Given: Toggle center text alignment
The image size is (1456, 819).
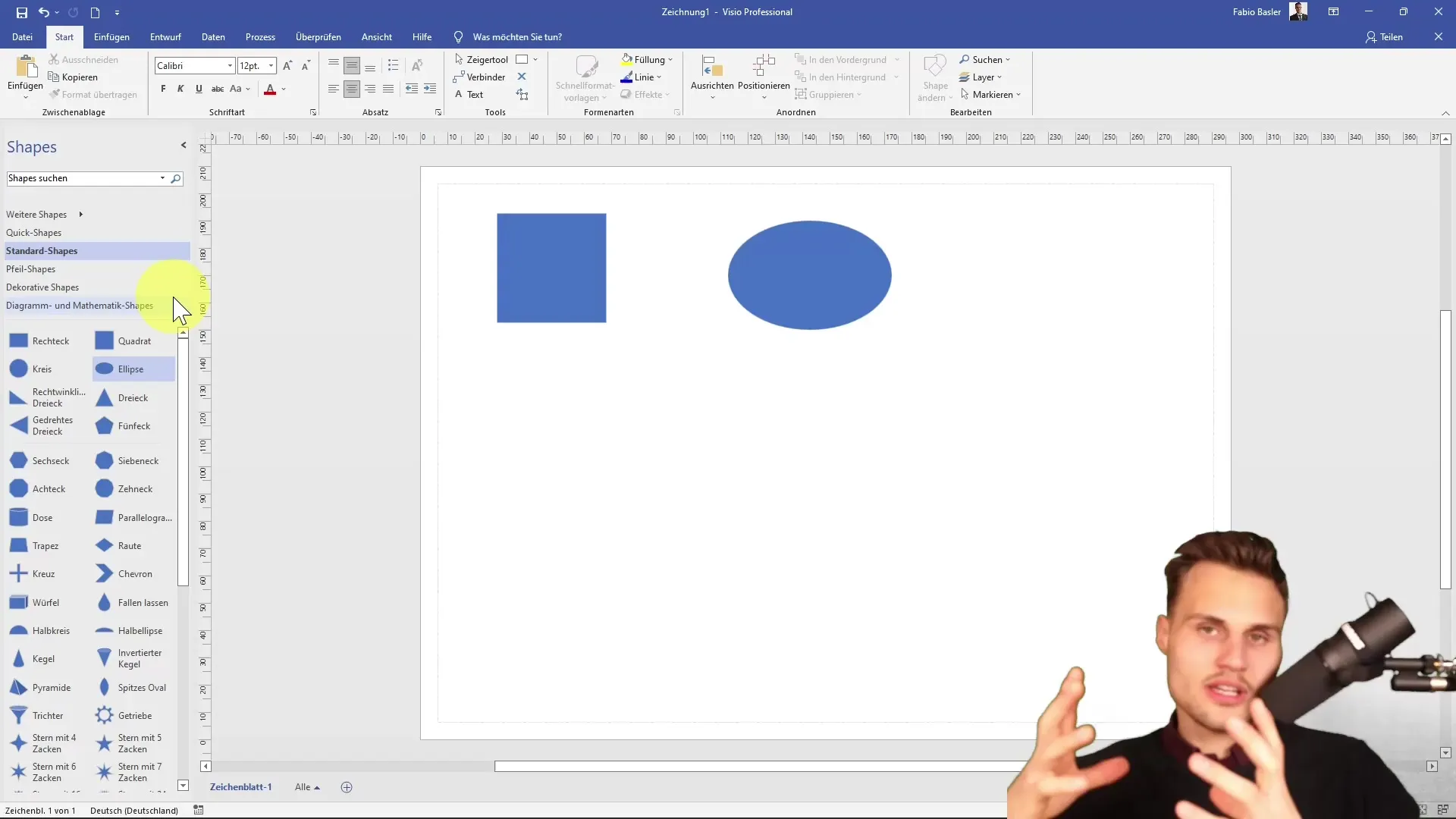Looking at the screenshot, I should click(x=352, y=89).
